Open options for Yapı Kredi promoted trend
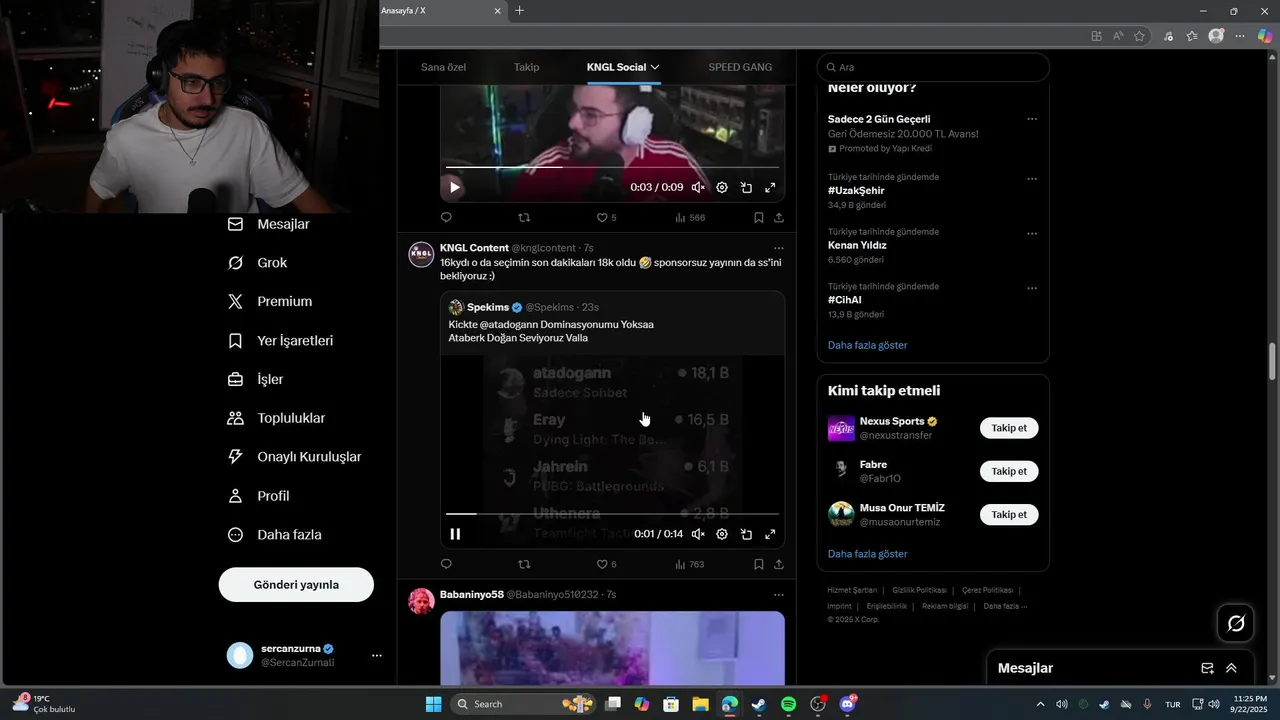Screen dimensions: 1280x720 click(x=1032, y=119)
